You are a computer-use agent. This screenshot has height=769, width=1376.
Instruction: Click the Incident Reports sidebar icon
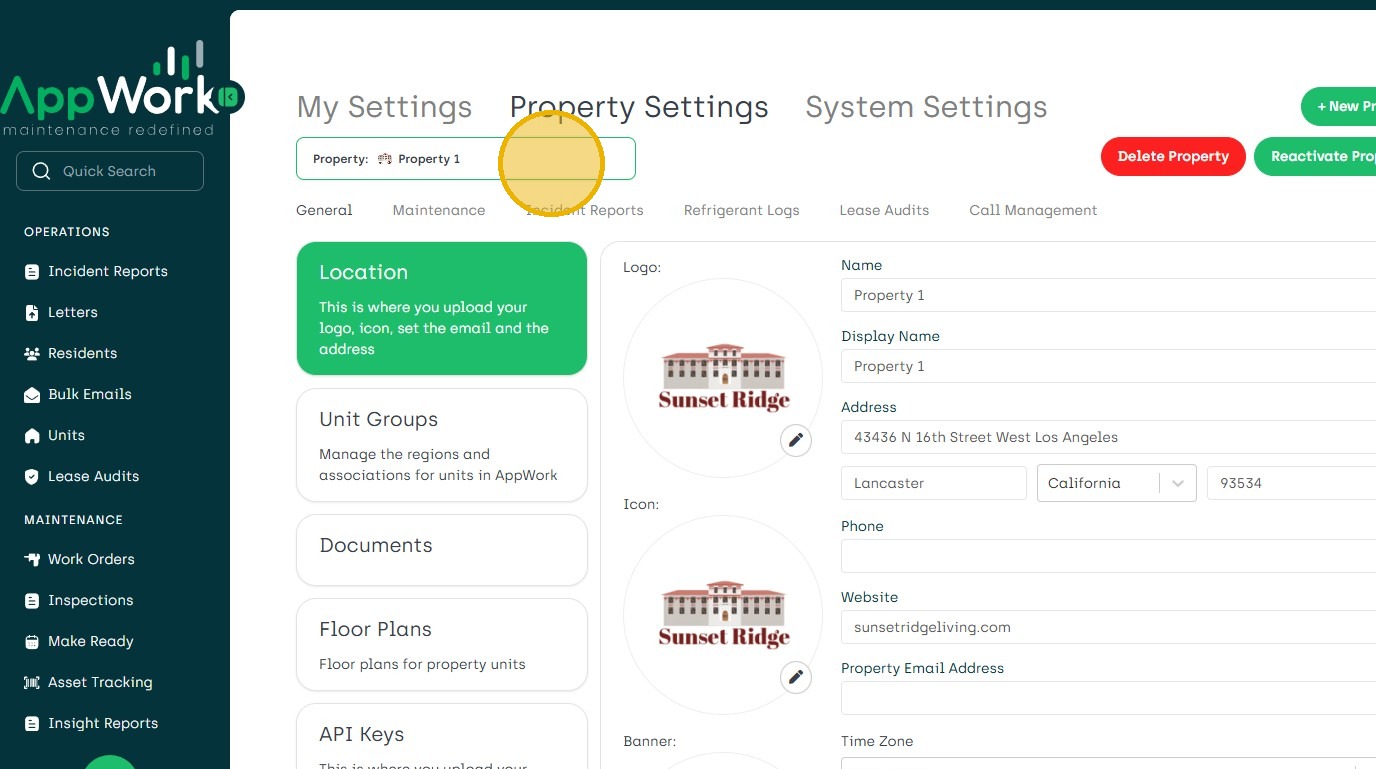tap(32, 272)
